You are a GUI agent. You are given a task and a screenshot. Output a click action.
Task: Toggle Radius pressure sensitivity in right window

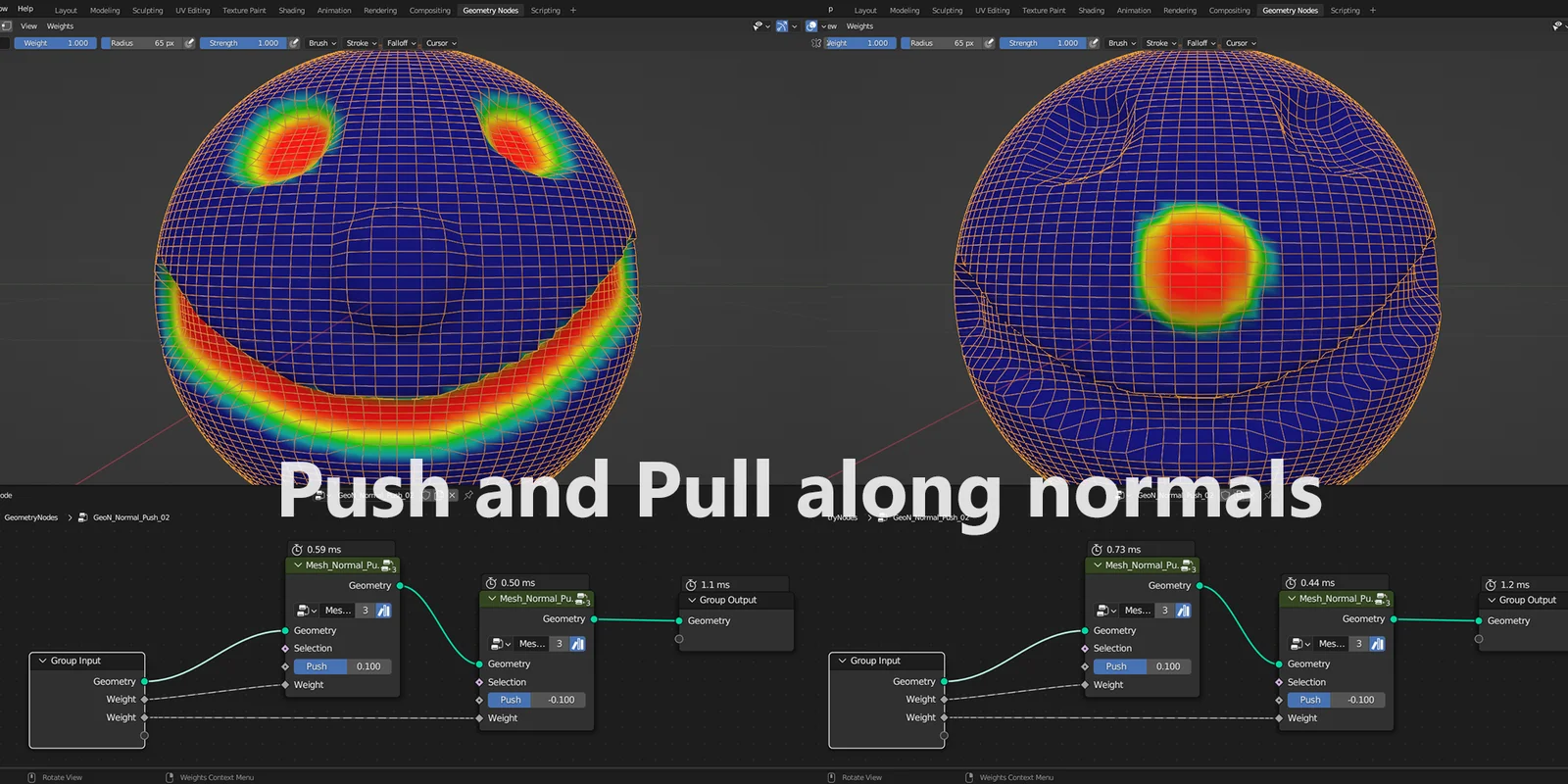click(989, 43)
